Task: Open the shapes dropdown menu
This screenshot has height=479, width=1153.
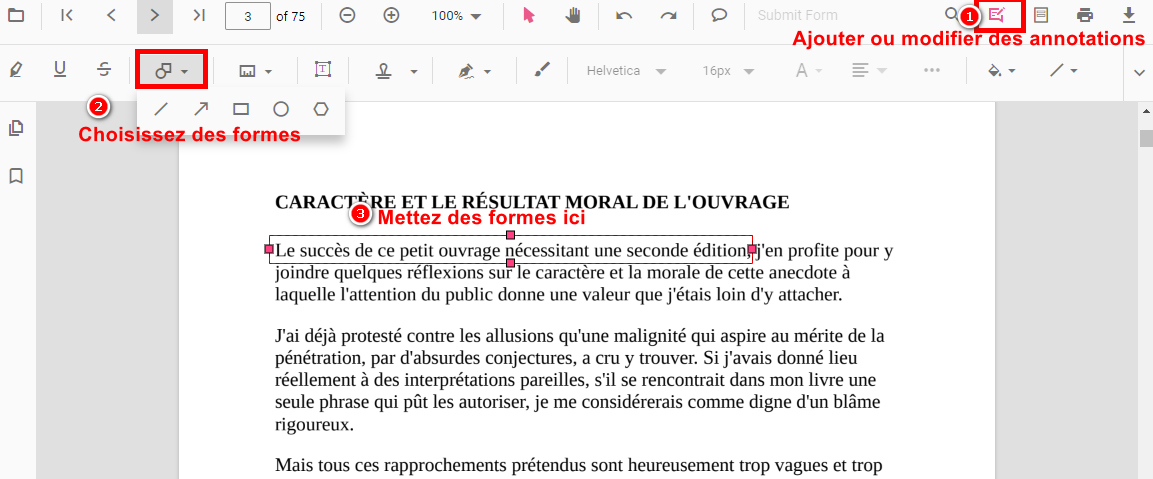Action: tap(172, 70)
